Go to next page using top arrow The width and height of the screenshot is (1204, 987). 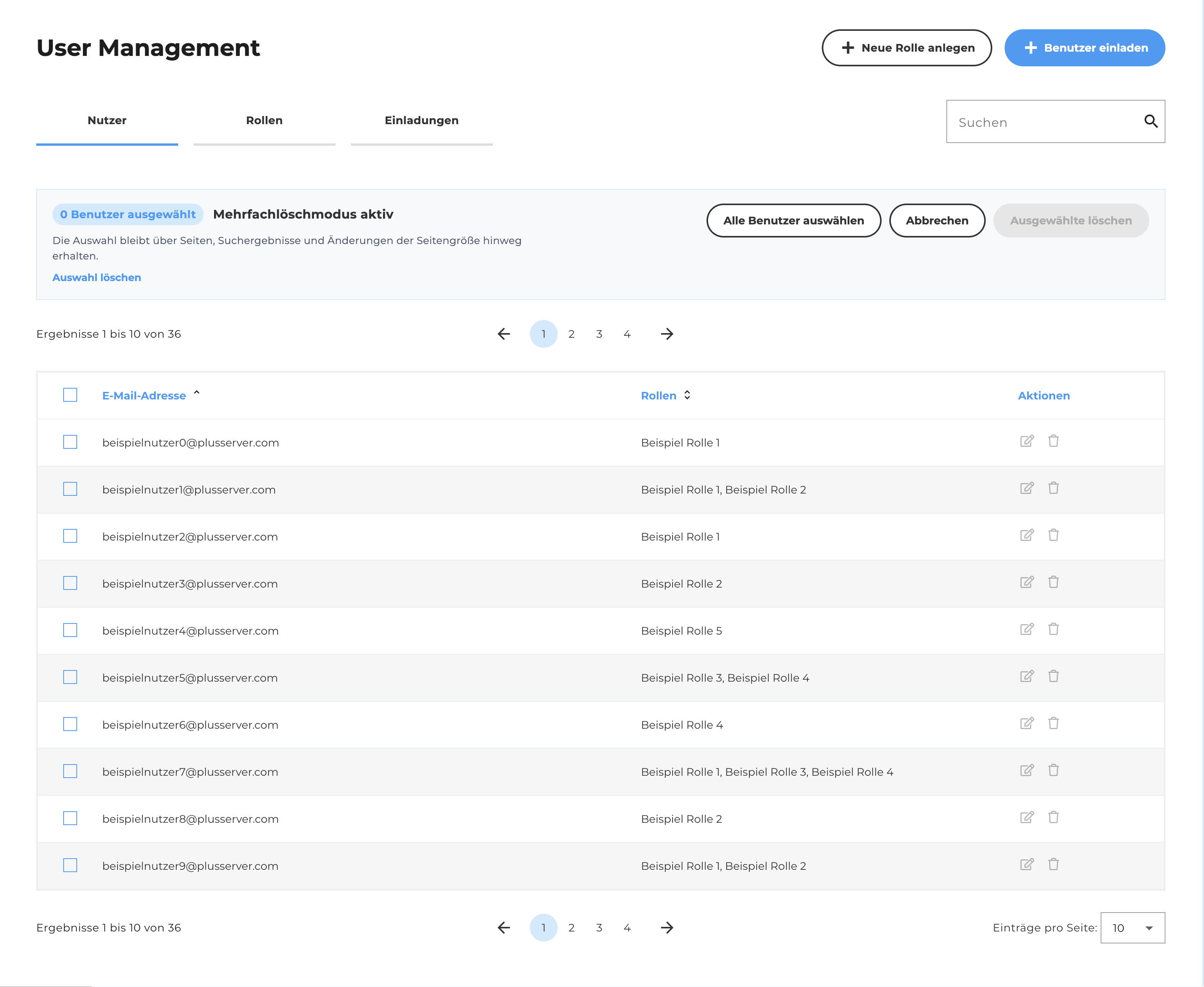pos(666,334)
